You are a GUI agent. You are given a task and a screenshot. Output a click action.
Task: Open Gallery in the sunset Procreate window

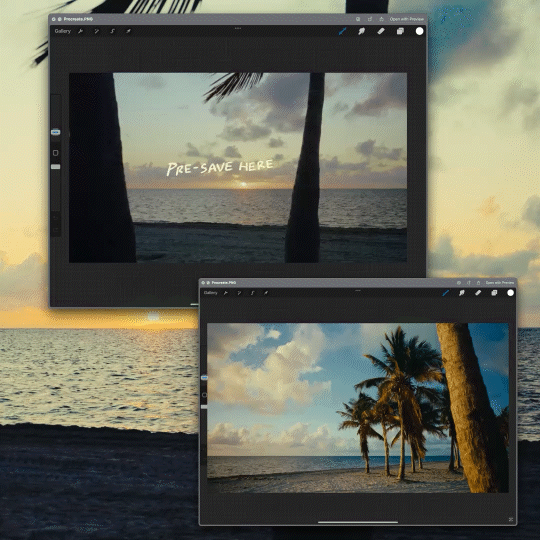[62, 31]
